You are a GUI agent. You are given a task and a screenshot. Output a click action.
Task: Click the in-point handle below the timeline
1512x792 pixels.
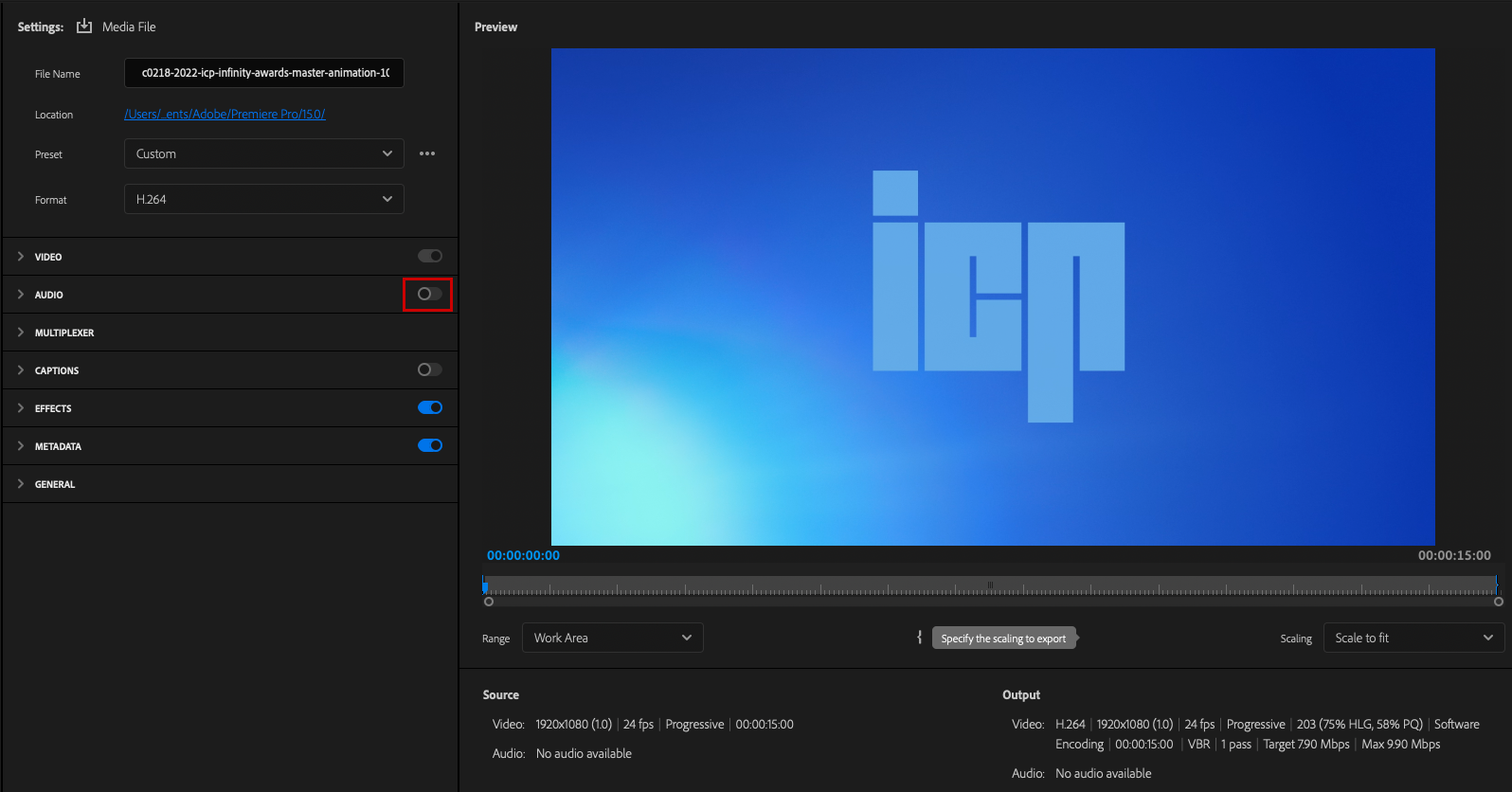point(489,602)
